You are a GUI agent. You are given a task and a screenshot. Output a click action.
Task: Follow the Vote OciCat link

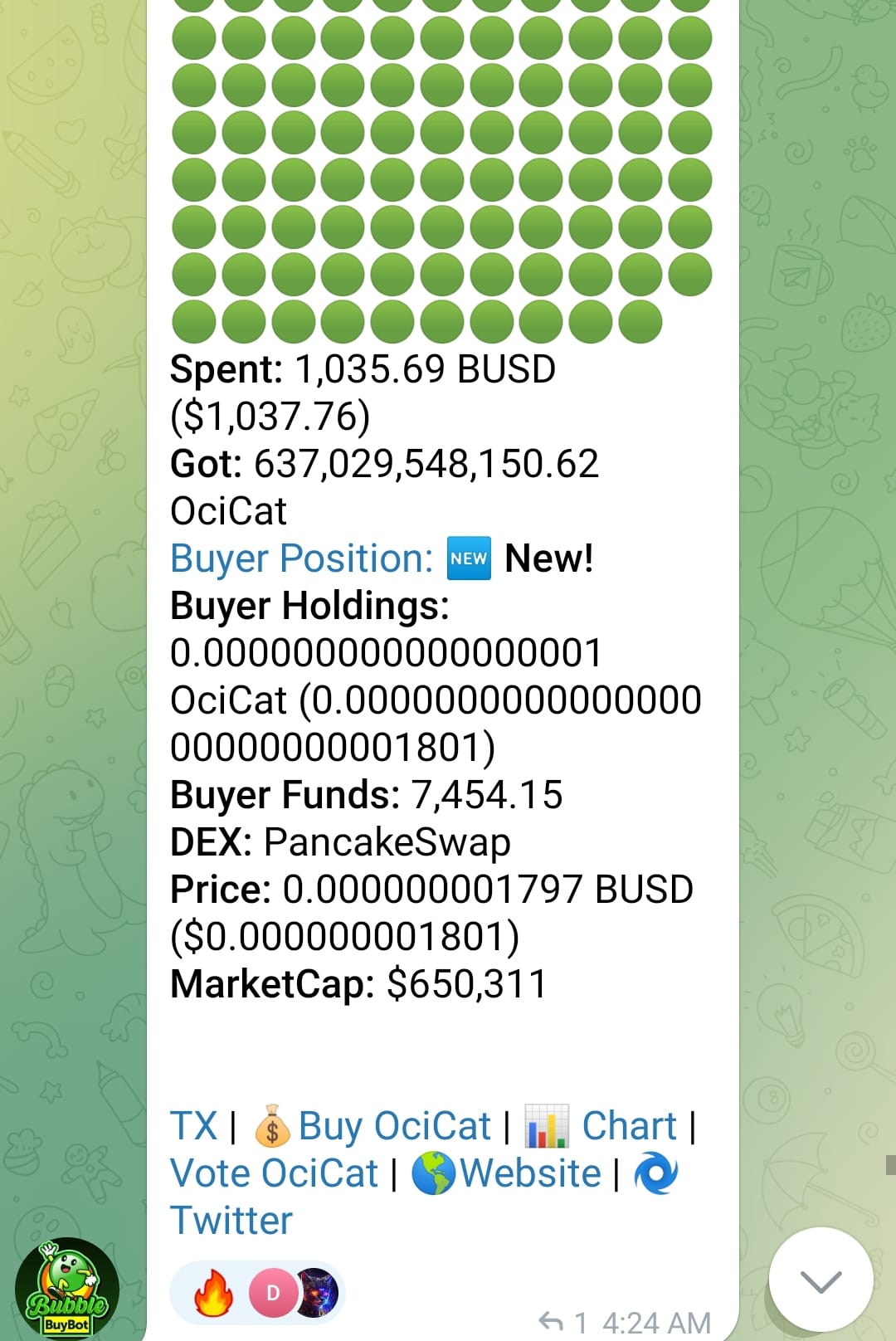coord(274,1173)
